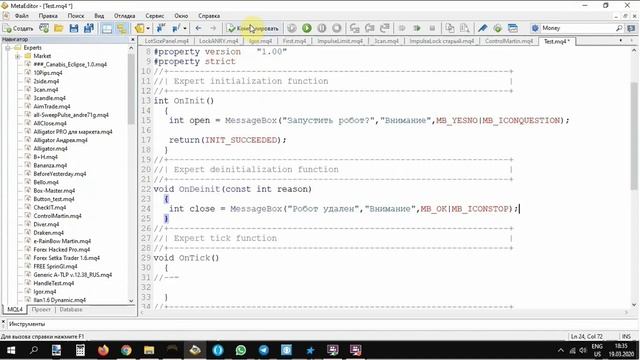Open the Отладка menu
The image size is (640, 360).
click(x=124, y=16)
